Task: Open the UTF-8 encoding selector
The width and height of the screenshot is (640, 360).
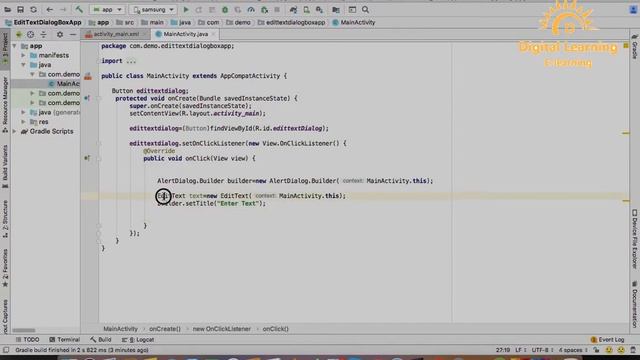Action: [542, 350]
